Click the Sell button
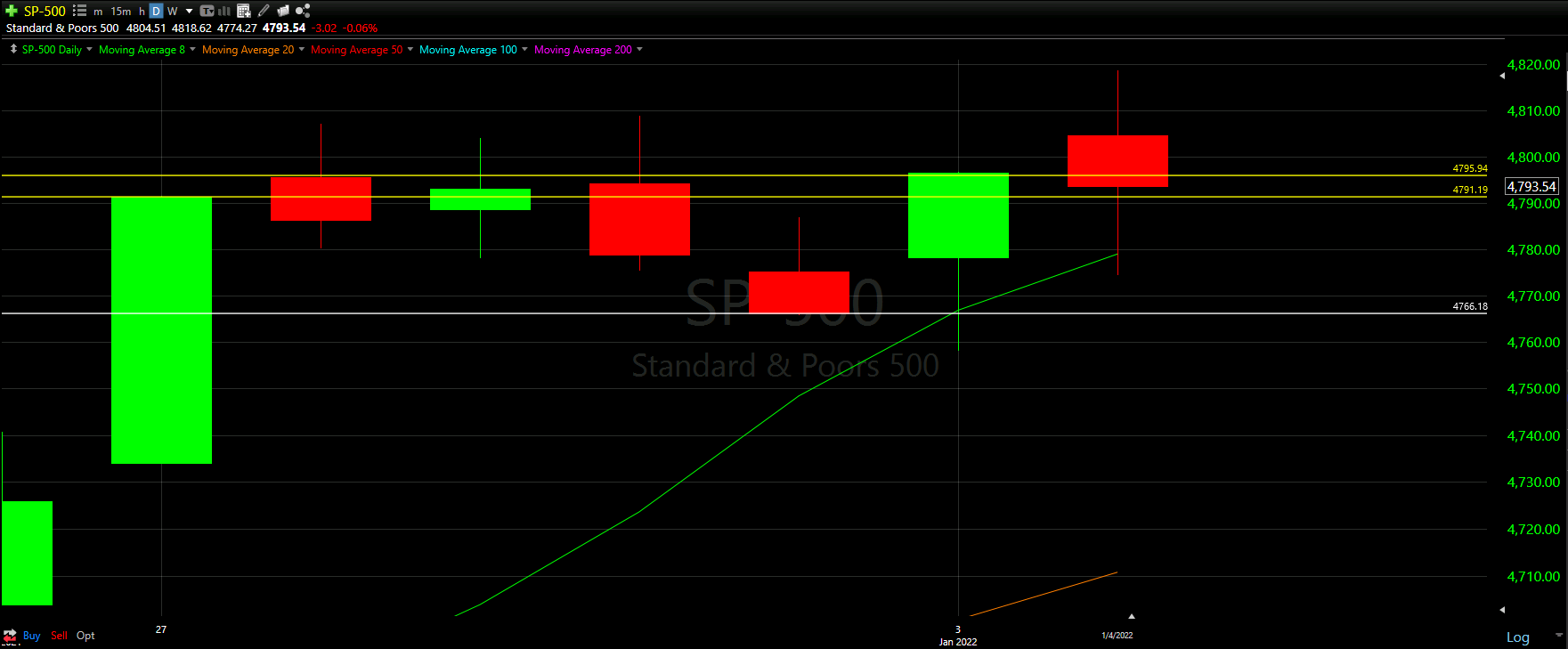This screenshot has height=649, width=1568. [x=59, y=636]
